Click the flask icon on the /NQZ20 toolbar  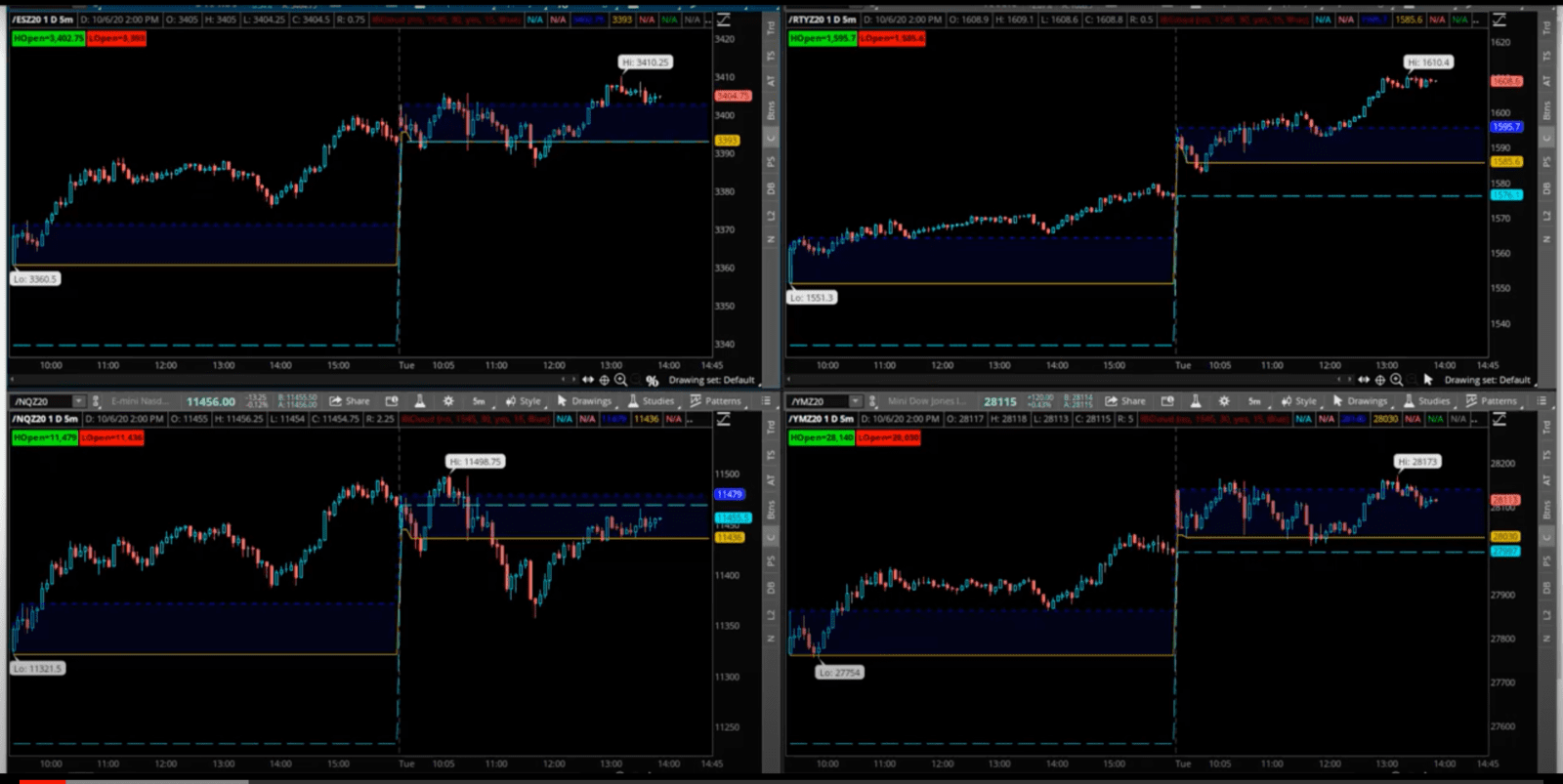coord(419,401)
